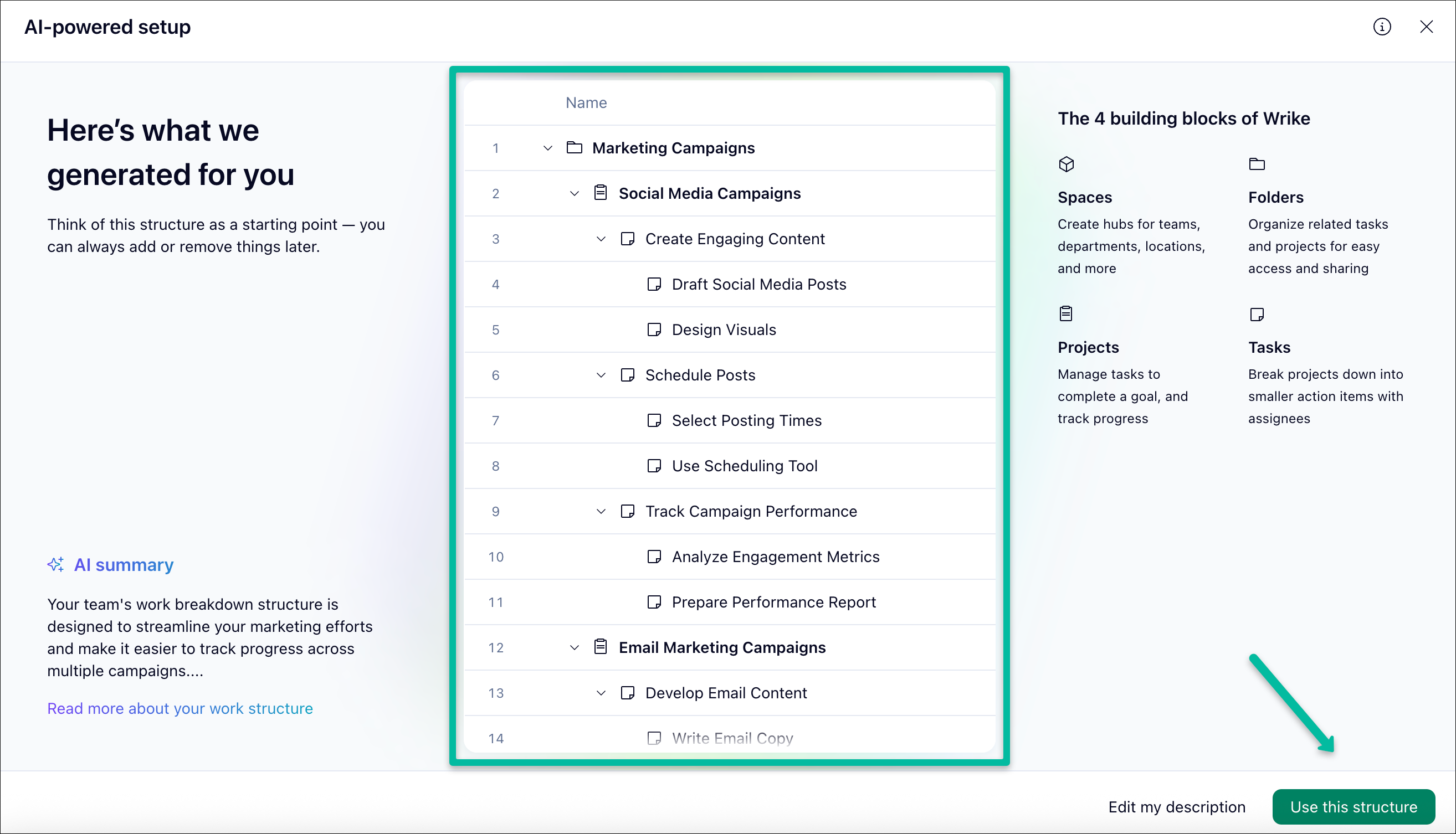Collapse the Email Marketing Campaigns project
The image size is (1456, 834).
(574, 648)
